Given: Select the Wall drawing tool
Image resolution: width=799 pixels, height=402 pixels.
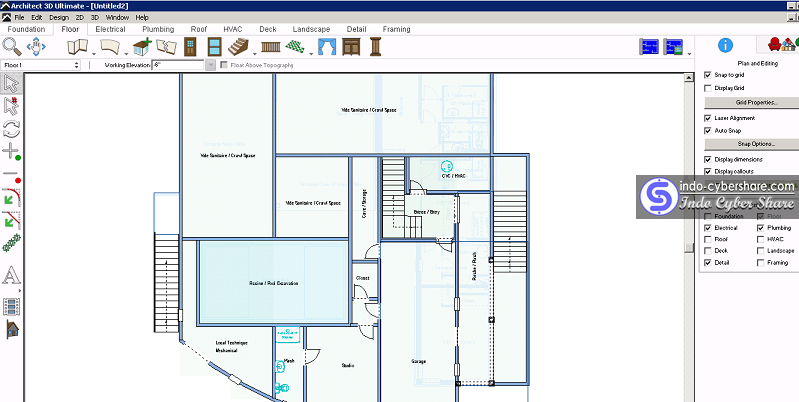Looking at the screenshot, I should (78, 47).
